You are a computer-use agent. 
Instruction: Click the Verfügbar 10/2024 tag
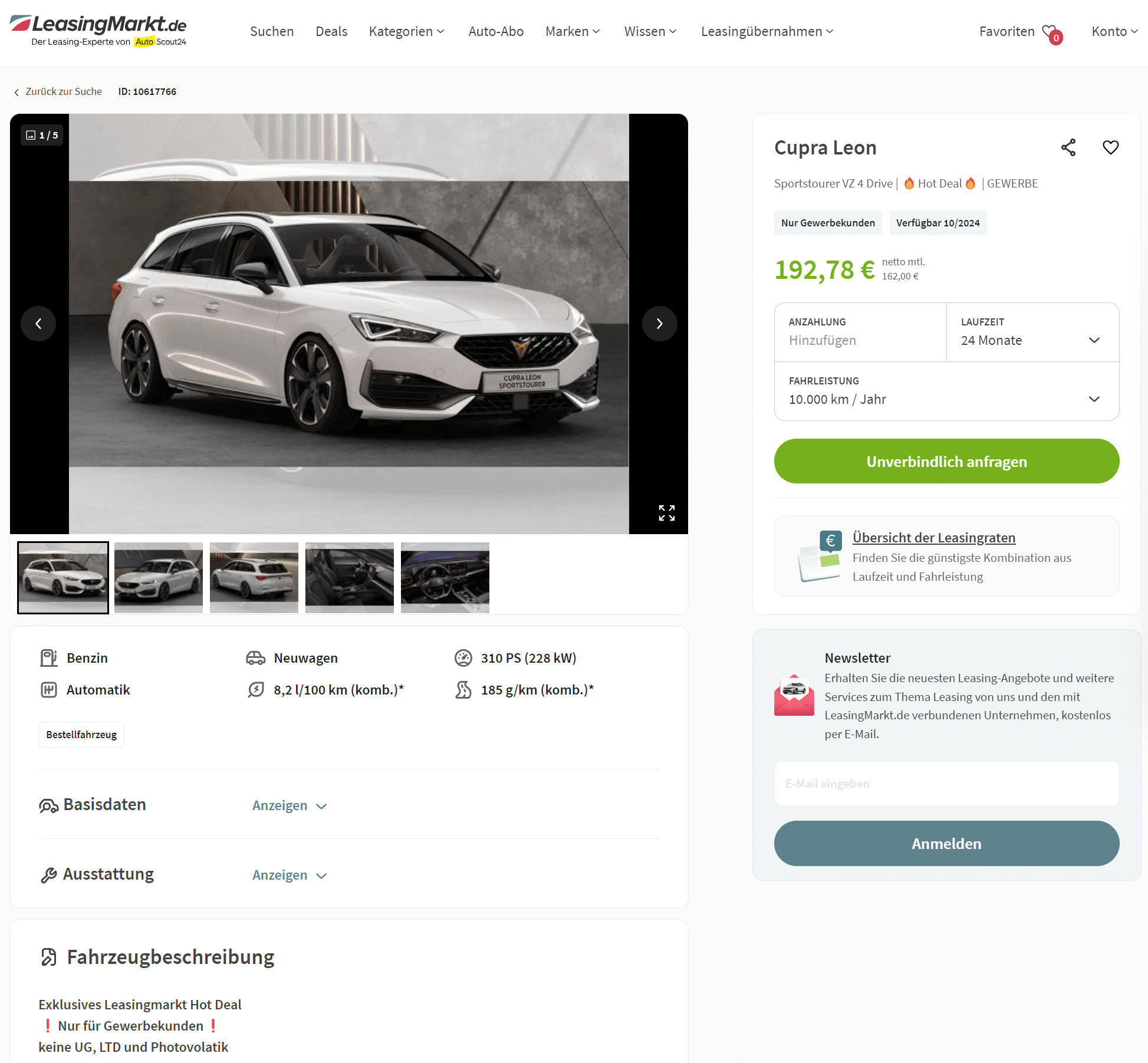pyautogui.click(x=938, y=223)
